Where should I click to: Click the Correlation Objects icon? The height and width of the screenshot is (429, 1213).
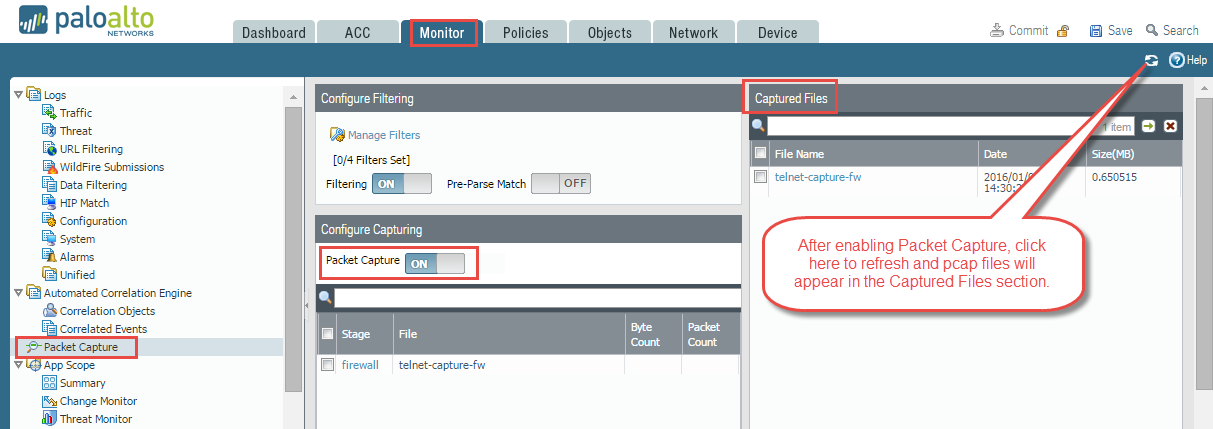49,311
